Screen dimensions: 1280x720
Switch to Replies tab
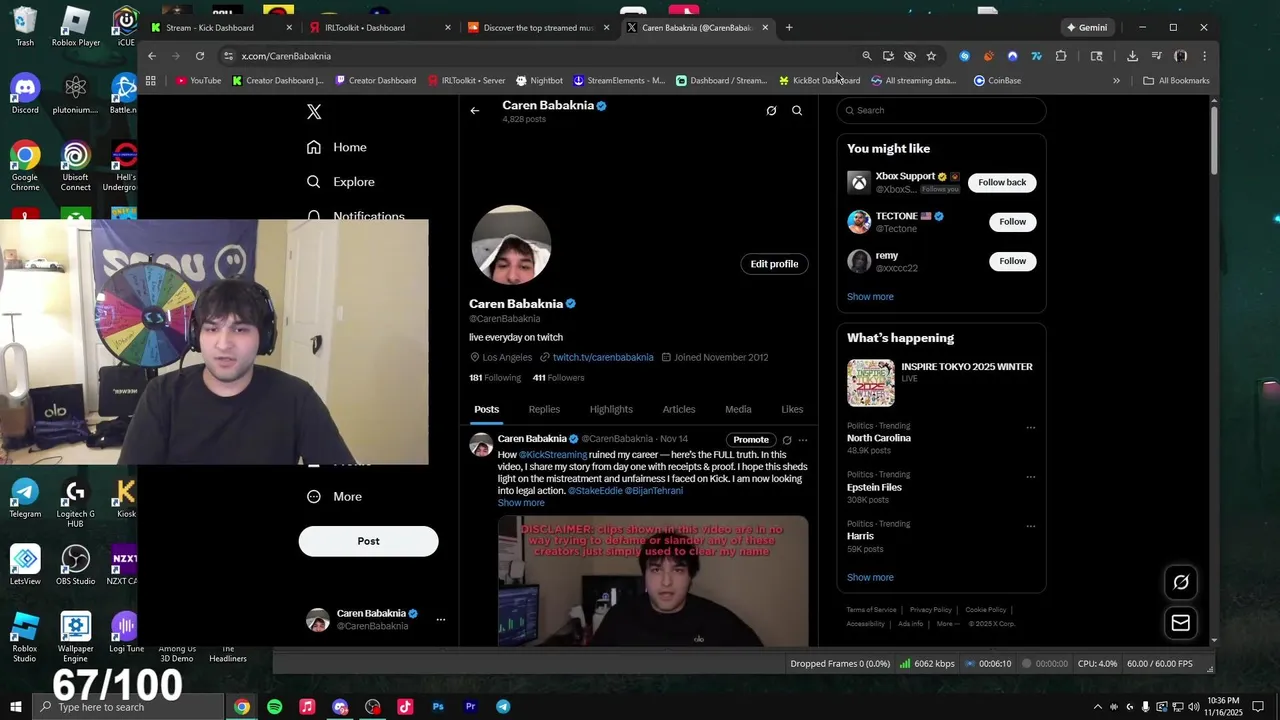[544, 409]
